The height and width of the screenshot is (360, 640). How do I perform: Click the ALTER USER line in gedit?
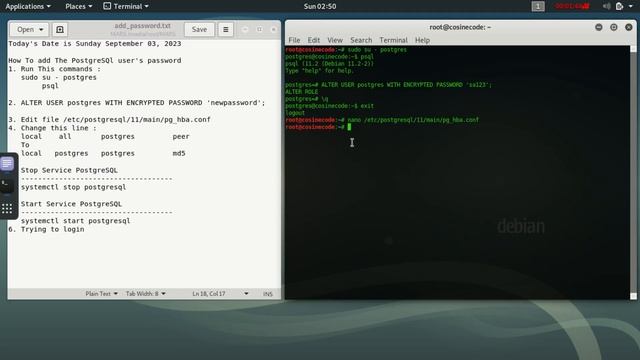137,103
